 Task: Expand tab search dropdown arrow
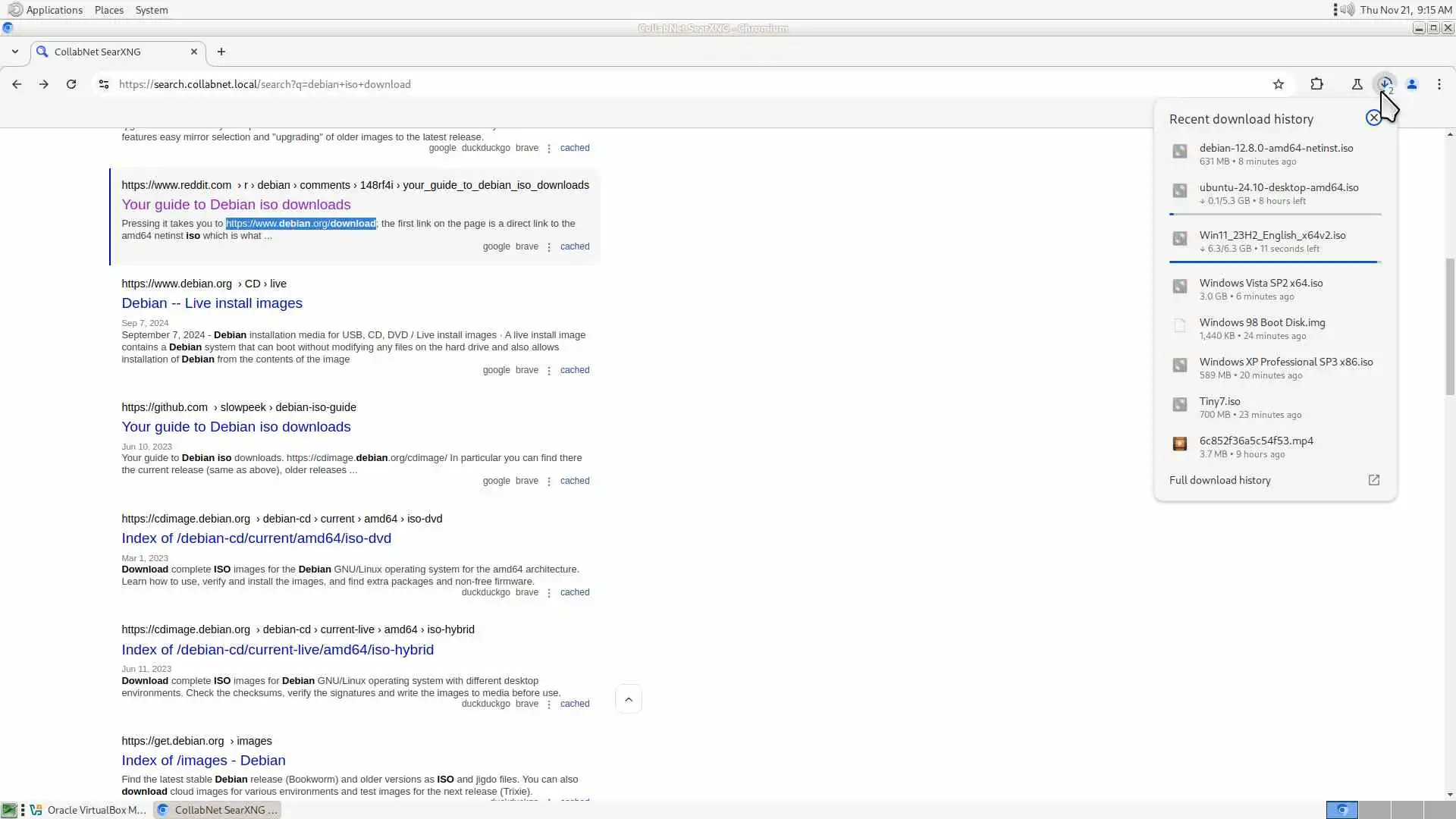pos(15,52)
